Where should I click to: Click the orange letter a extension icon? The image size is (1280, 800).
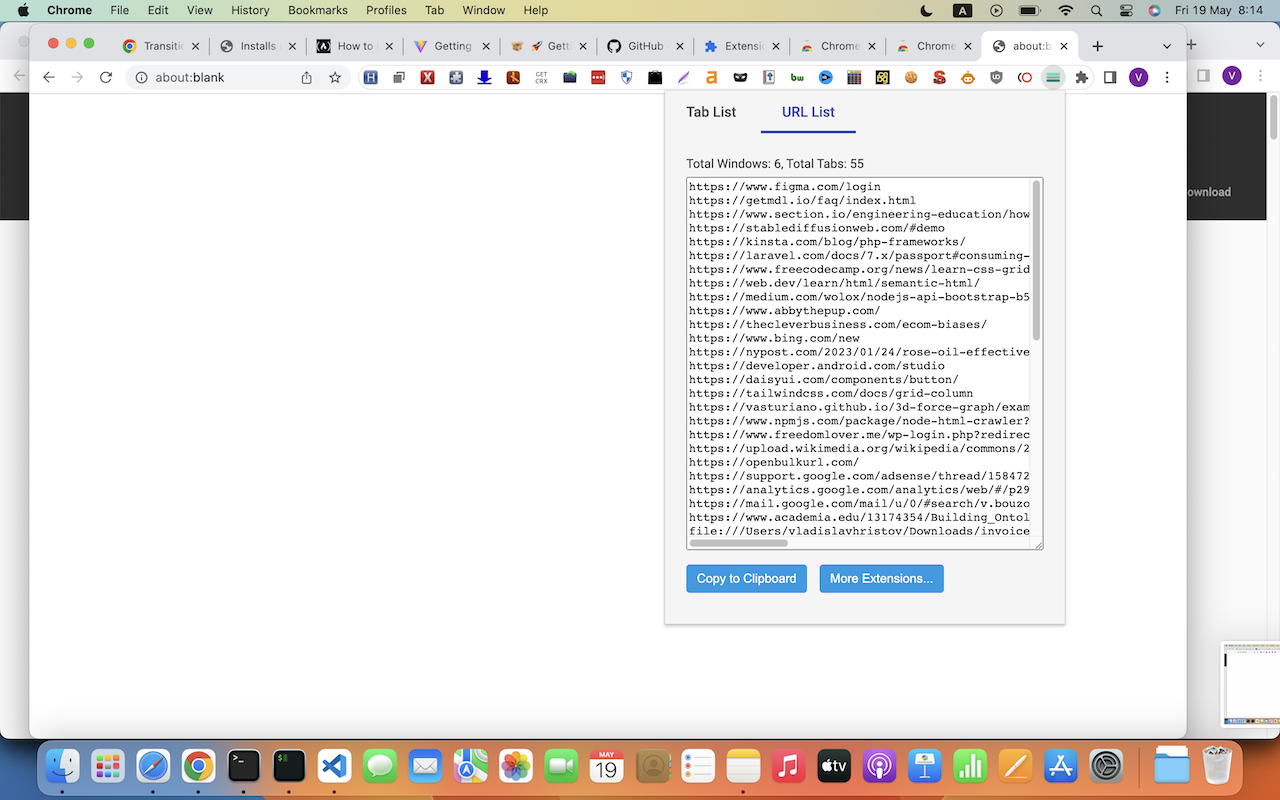point(711,77)
